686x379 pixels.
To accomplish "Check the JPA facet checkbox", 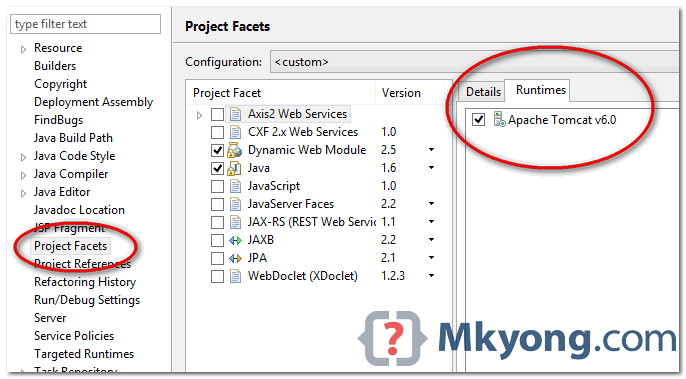I will [x=217, y=258].
